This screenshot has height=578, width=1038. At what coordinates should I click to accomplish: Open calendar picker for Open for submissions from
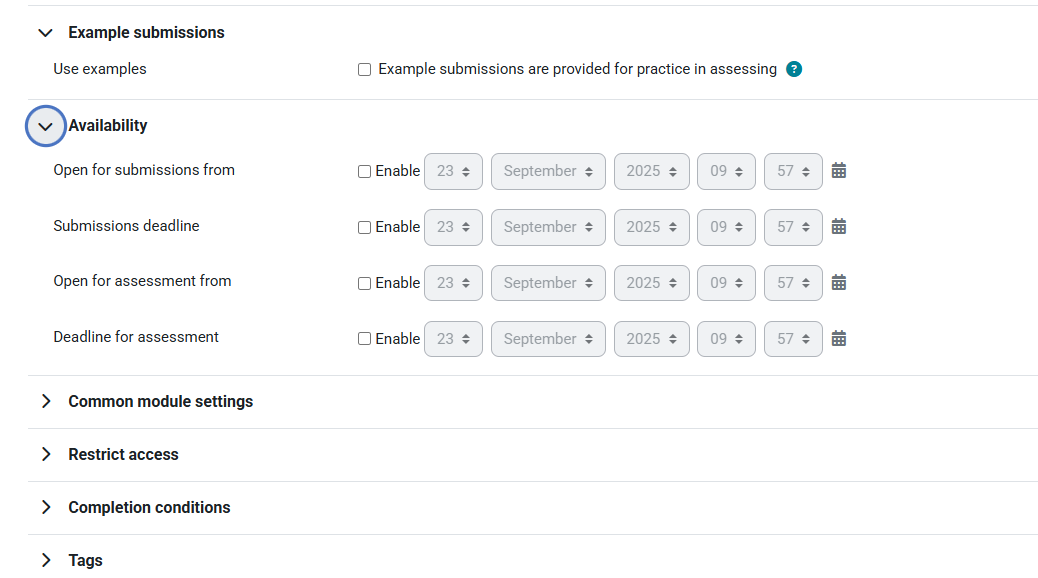pyautogui.click(x=839, y=171)
